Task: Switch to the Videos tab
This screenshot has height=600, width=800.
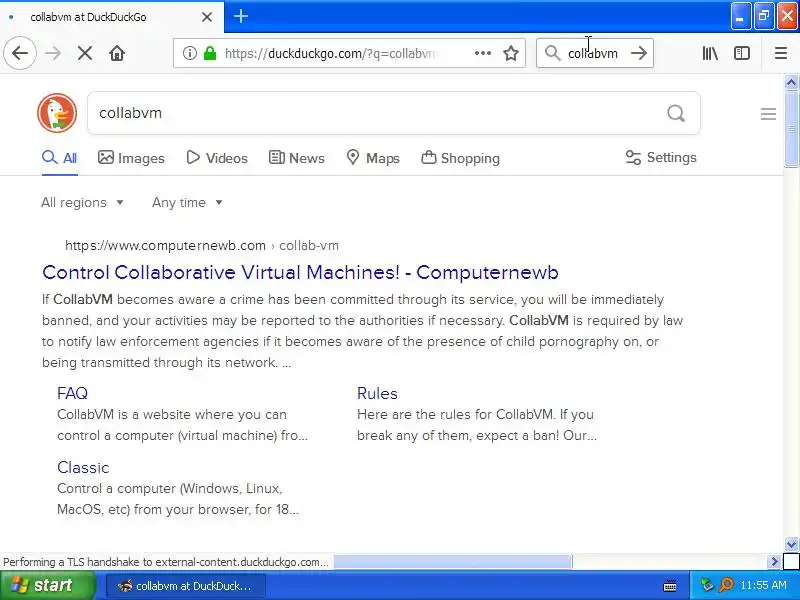Action: (217, 158)
